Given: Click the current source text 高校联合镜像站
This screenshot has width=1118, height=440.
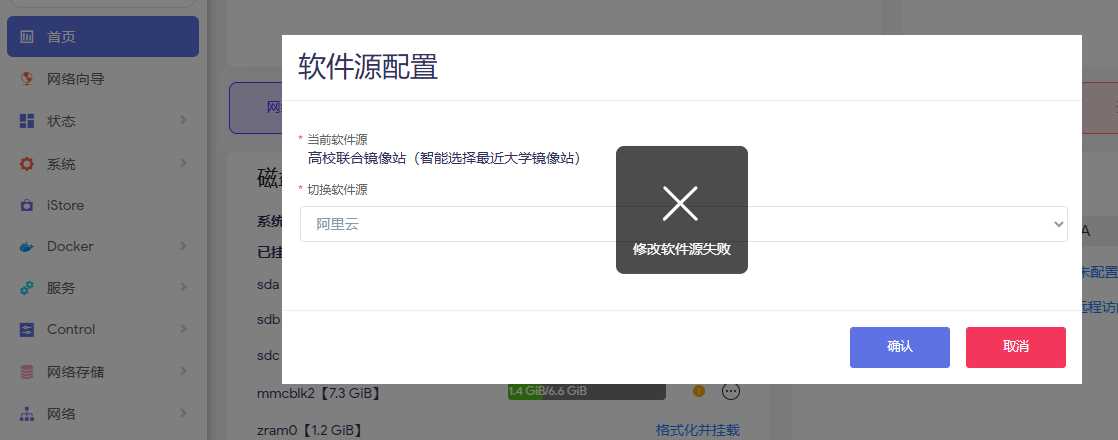Looking at the screenshot, I should click(x=444, y=158).
